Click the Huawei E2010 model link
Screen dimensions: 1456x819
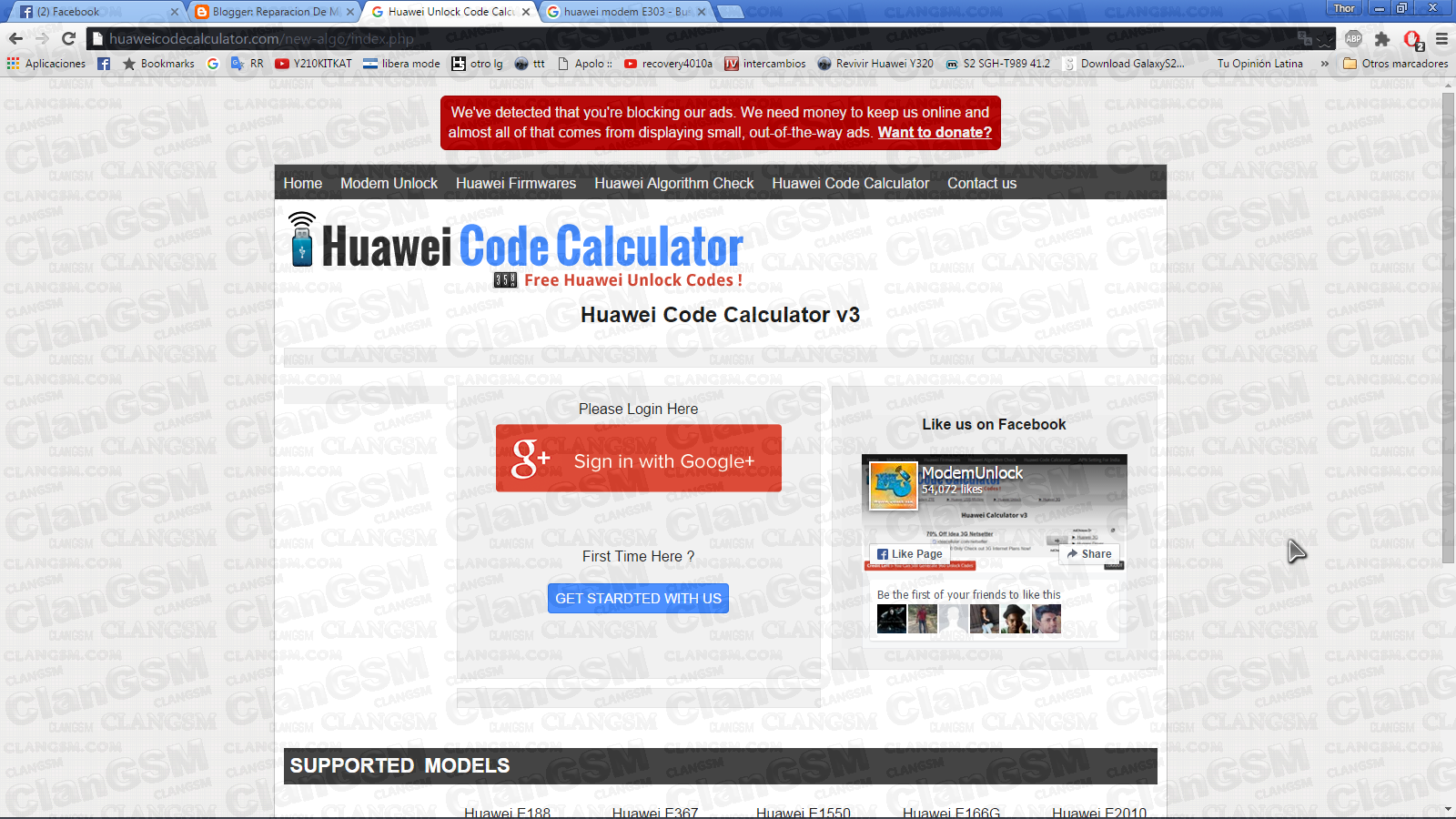[x=1099, y=812]
